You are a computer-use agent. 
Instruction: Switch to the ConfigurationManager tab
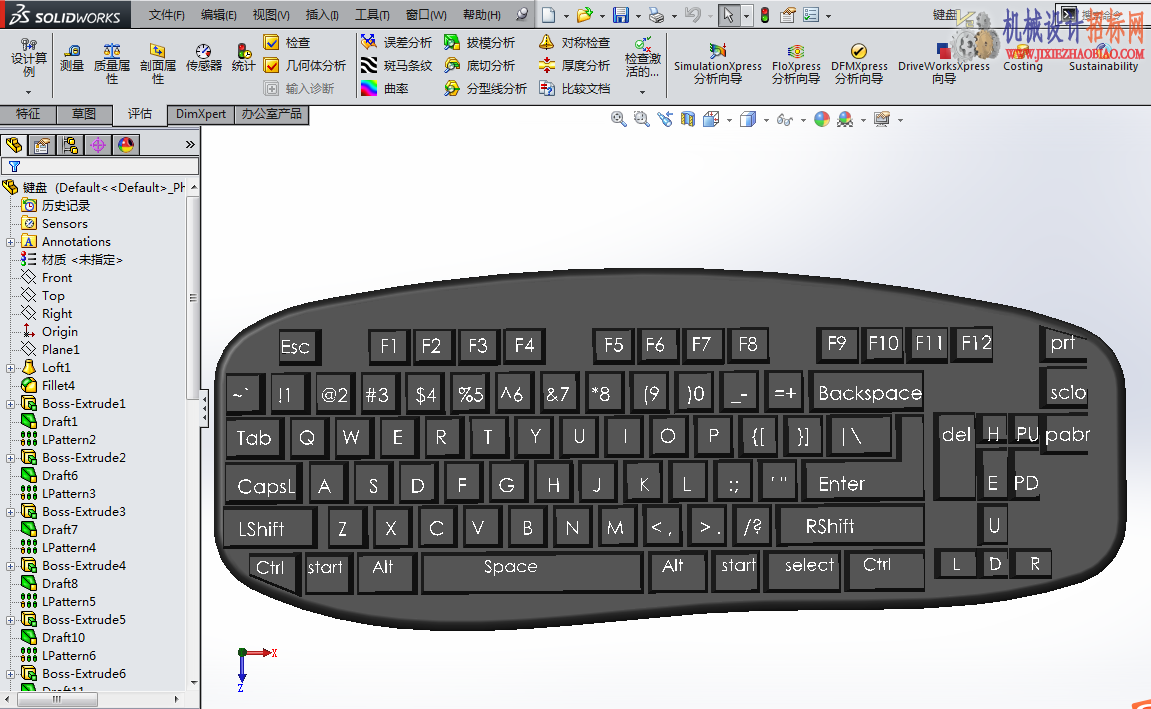click(70, 145)
